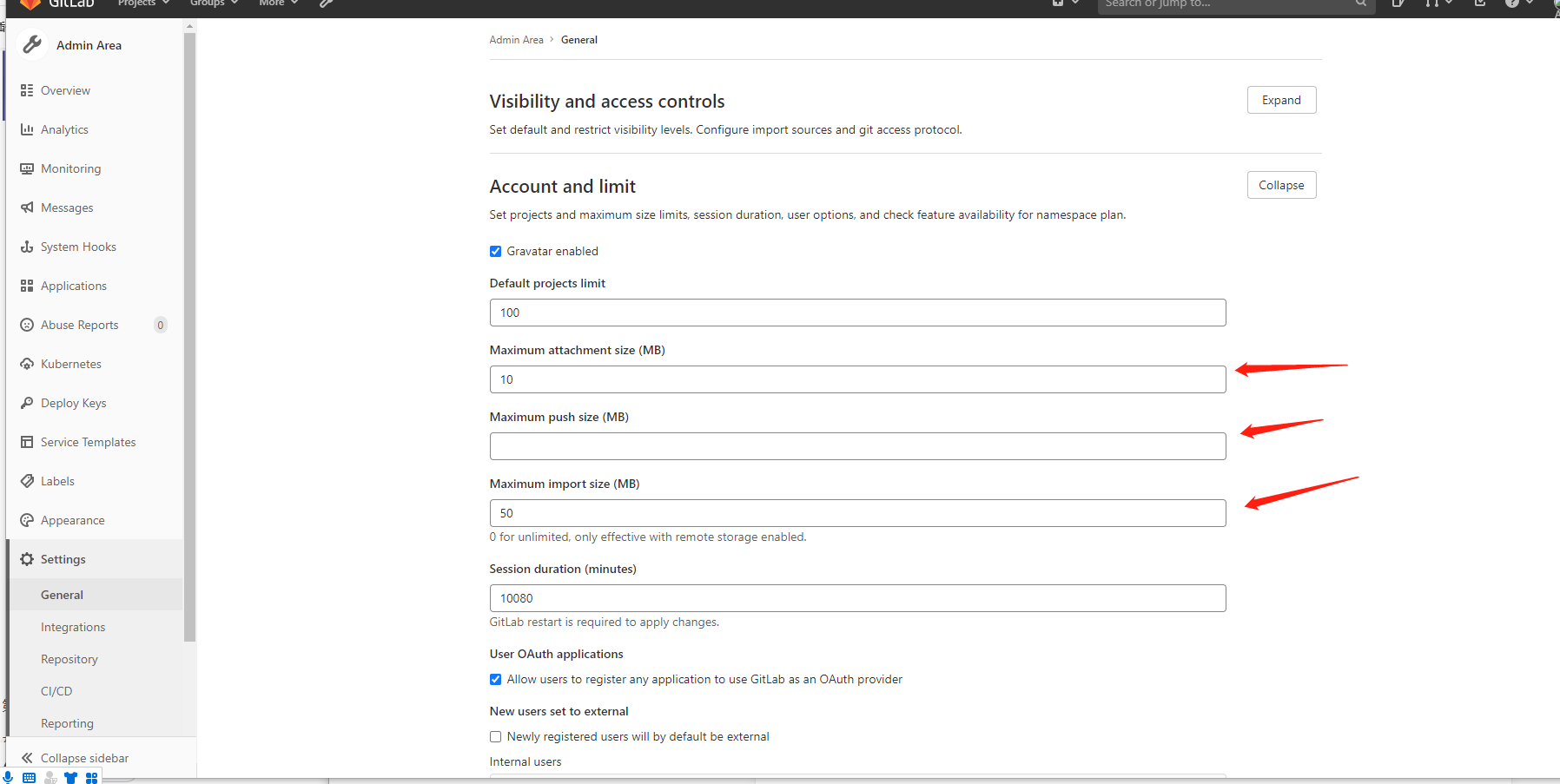The width and height of the screenshot is (1560, 784).
Task: Open Deploy Keys via its key icon
Action: [27, 403]
